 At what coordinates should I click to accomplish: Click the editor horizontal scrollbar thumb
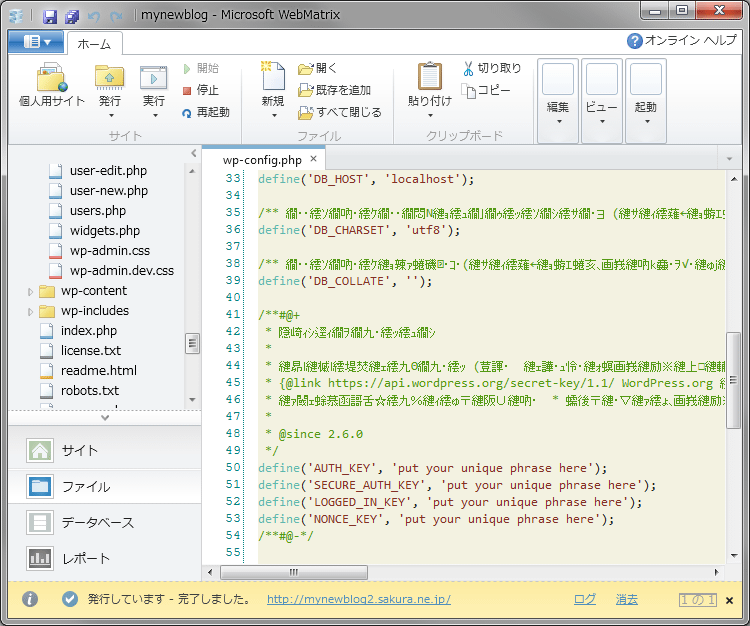tap(294, 572)
